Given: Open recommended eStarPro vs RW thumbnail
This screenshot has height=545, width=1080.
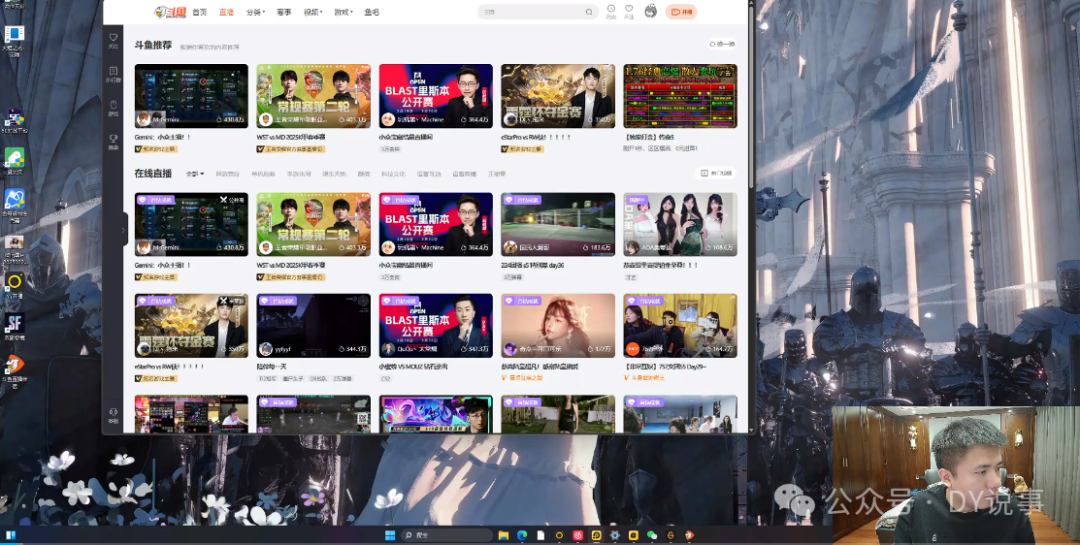Looking at the screenshot, I should coord(558,96).
